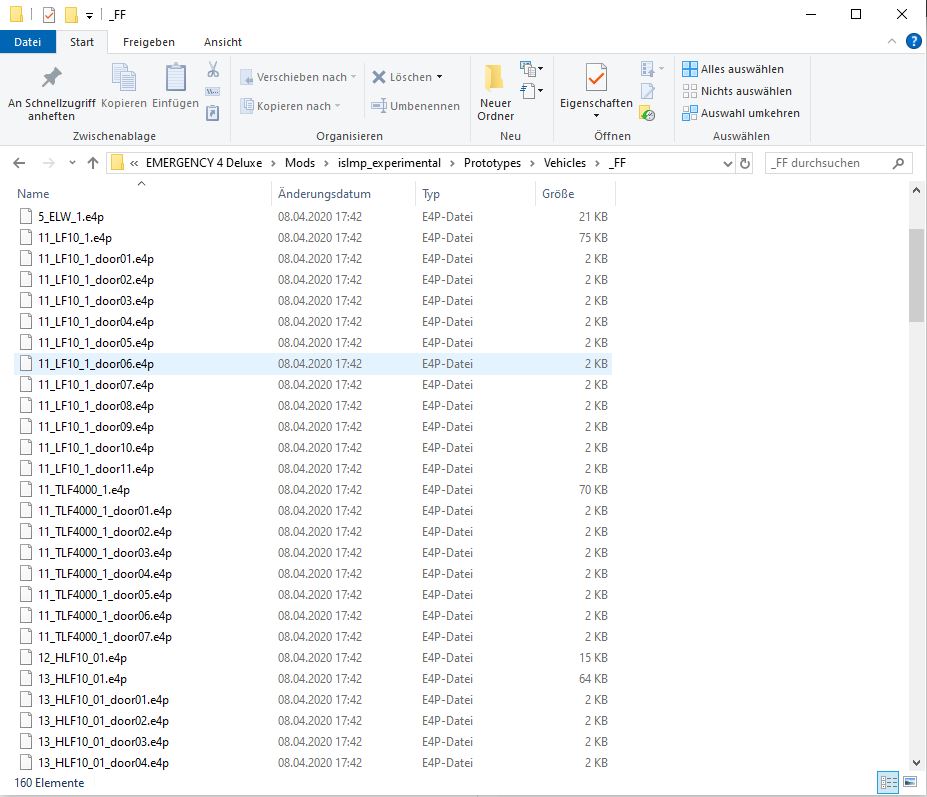The image size is (927, 797).
Task: Refresh the folder view in address bar
Action: [x=745, y=163]
